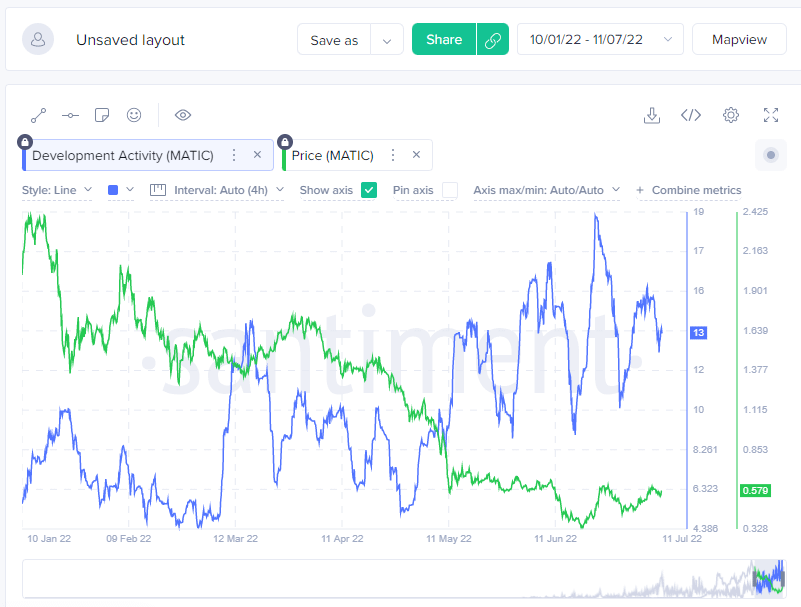Select the Price (MATIC) metric tab
The width and height of the screenshot is (801, 607).
pos(332,155)
